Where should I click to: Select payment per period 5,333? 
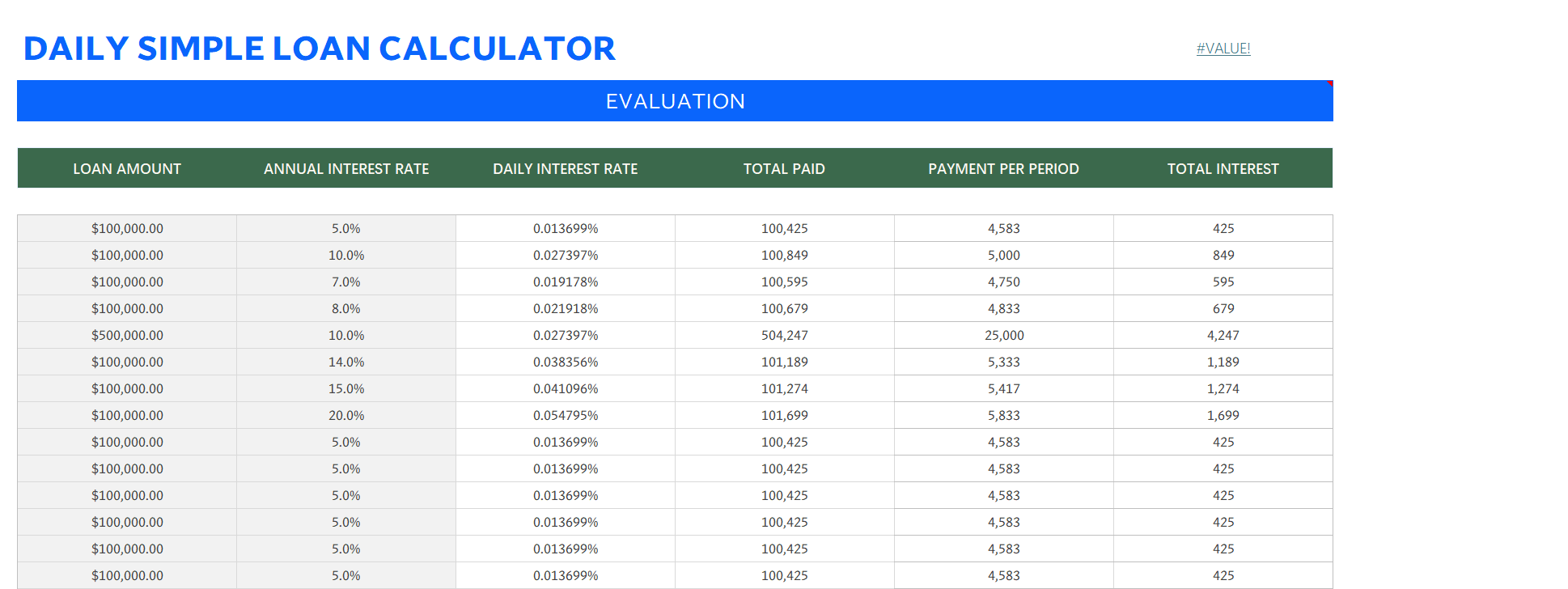(x=1004, y=362)
